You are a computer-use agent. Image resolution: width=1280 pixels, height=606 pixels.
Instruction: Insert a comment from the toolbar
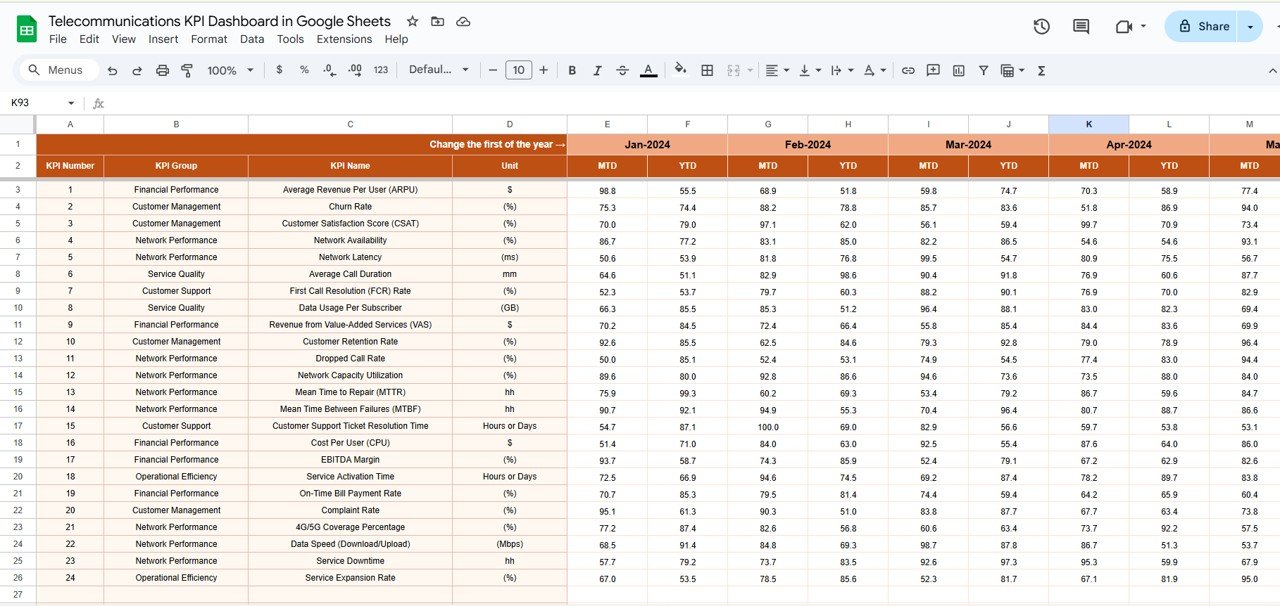pyautogui.click(x=933, y=70)
